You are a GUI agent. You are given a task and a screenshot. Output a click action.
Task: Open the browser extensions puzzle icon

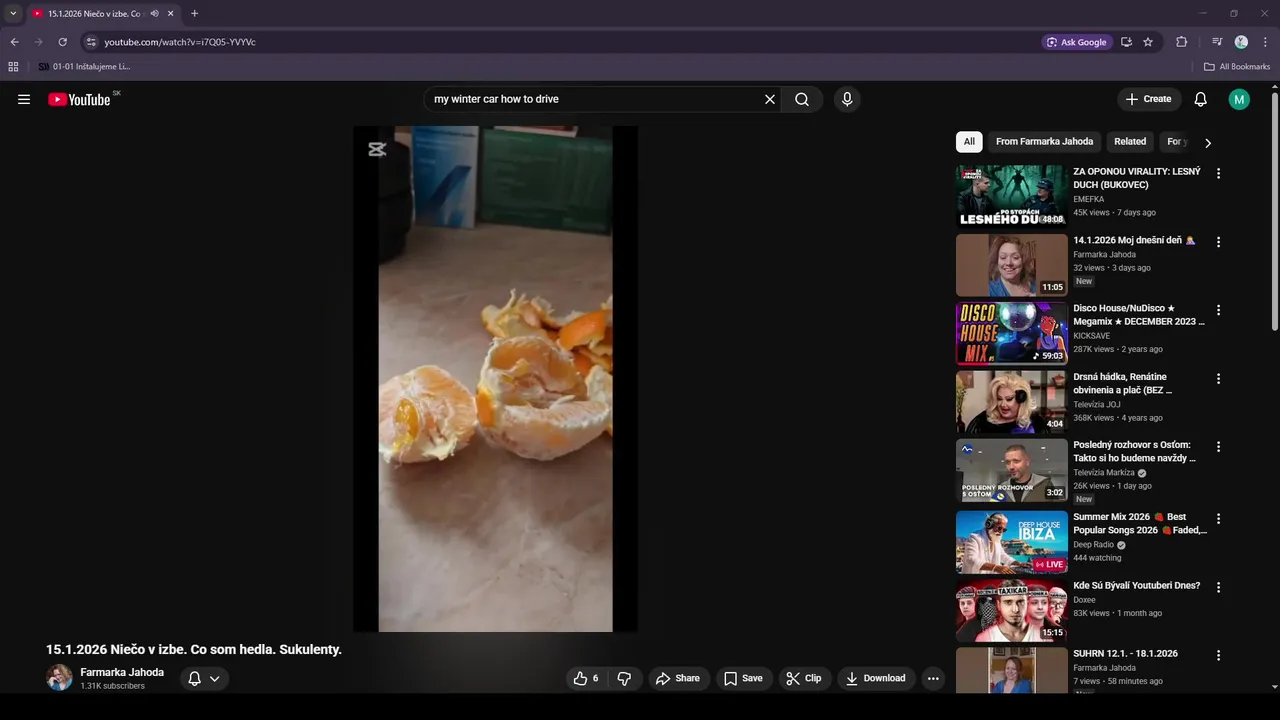click(1181, 42)
